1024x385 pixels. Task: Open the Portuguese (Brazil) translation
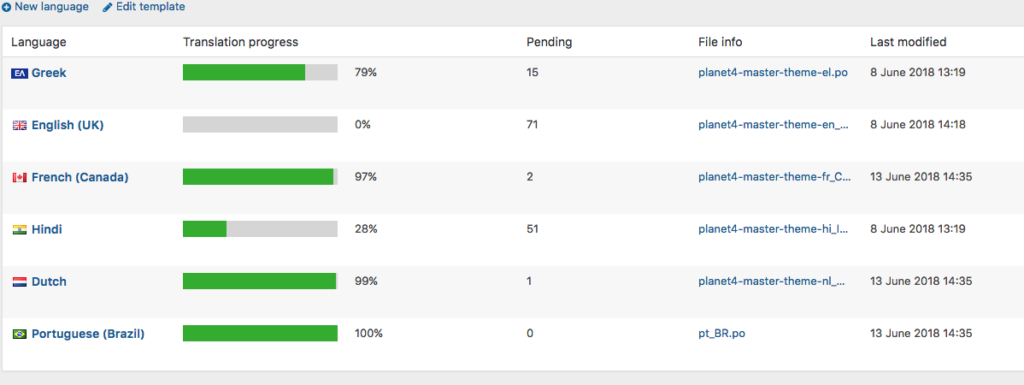pyautogui.click(x=88, y=334)
